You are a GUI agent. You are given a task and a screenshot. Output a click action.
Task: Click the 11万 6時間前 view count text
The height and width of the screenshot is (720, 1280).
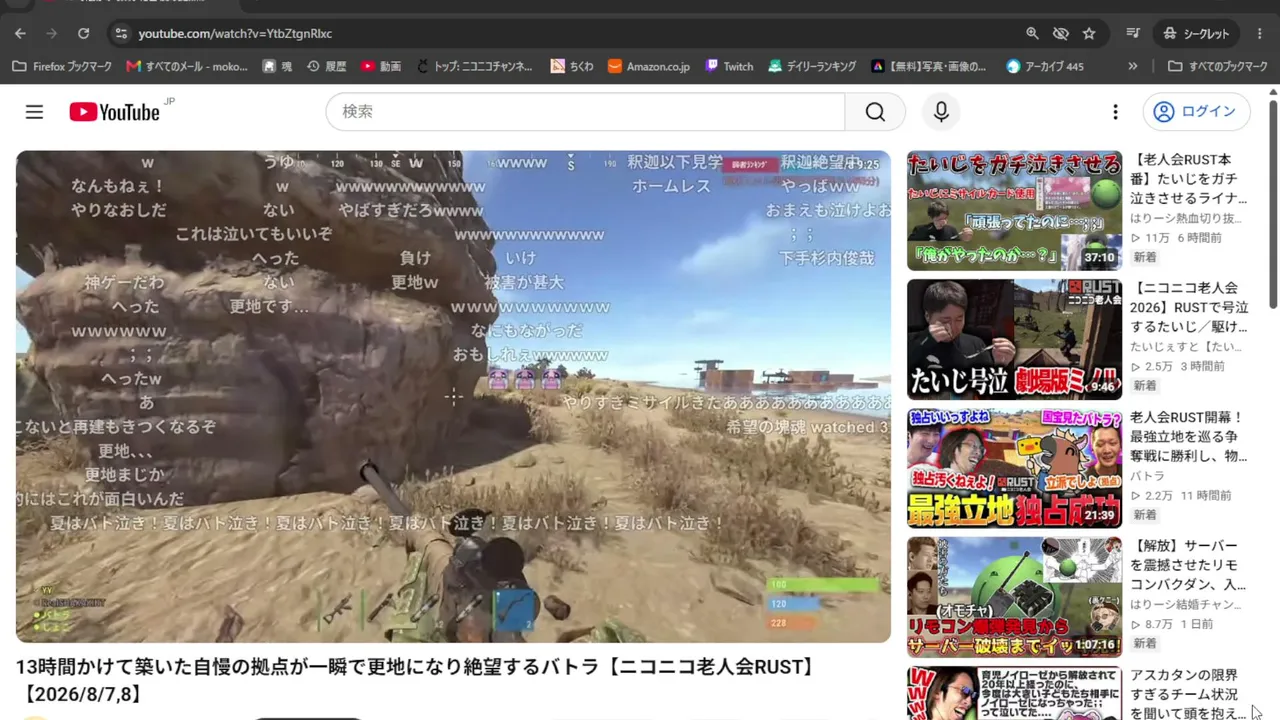pos(1175,238)
